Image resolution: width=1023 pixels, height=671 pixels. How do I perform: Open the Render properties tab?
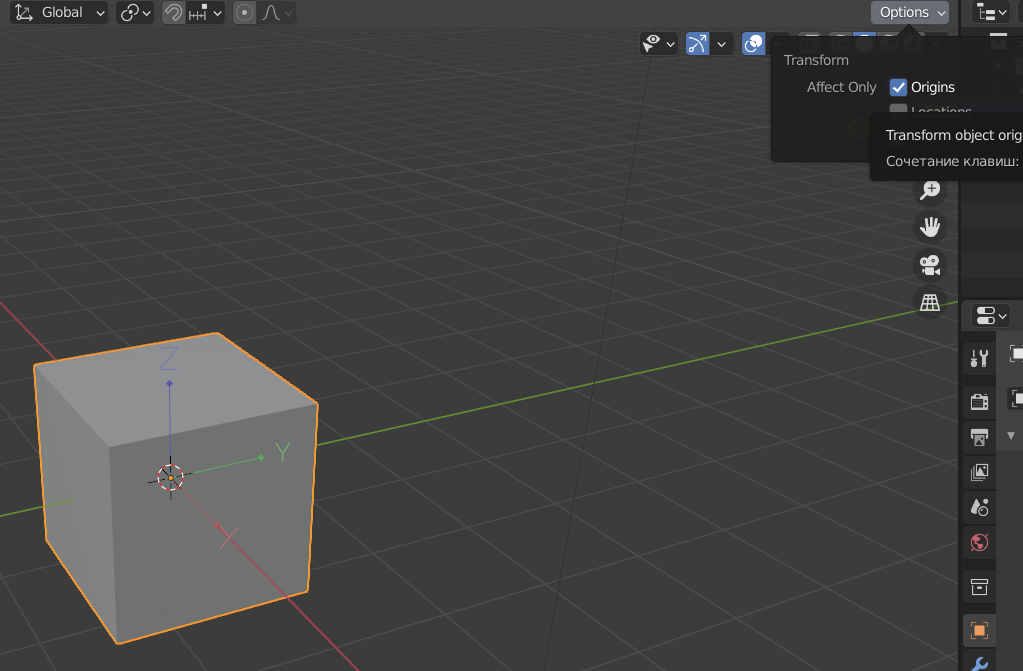pyautogui.click(x=979, y=401)
